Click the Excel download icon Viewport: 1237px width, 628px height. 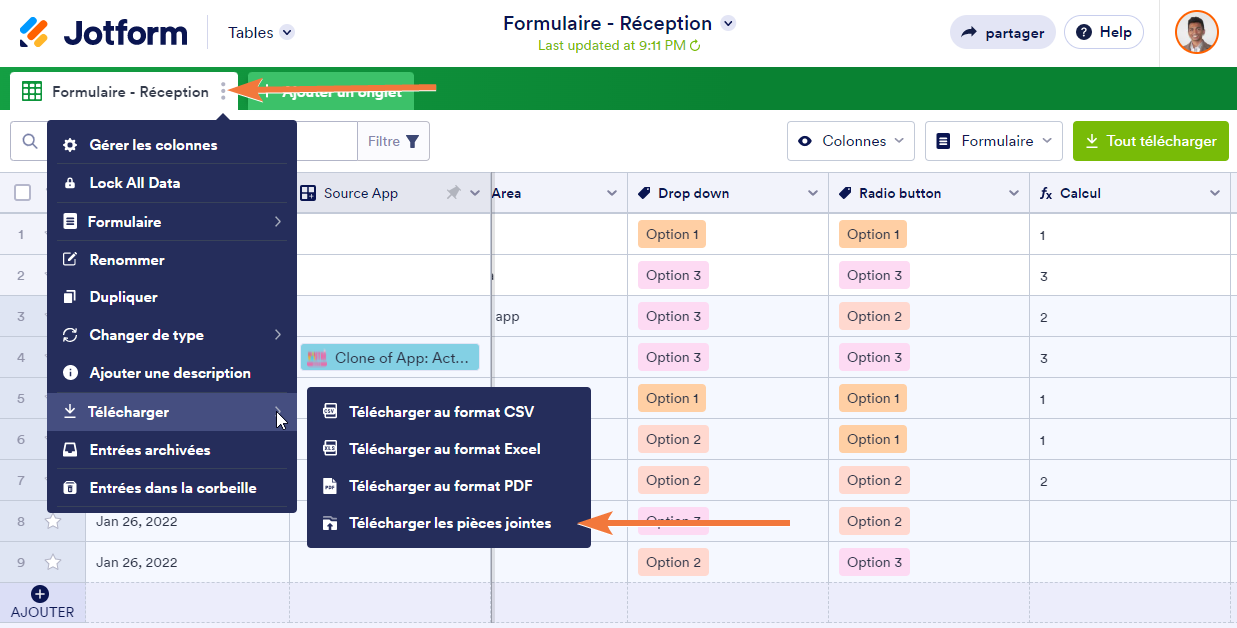329,449
